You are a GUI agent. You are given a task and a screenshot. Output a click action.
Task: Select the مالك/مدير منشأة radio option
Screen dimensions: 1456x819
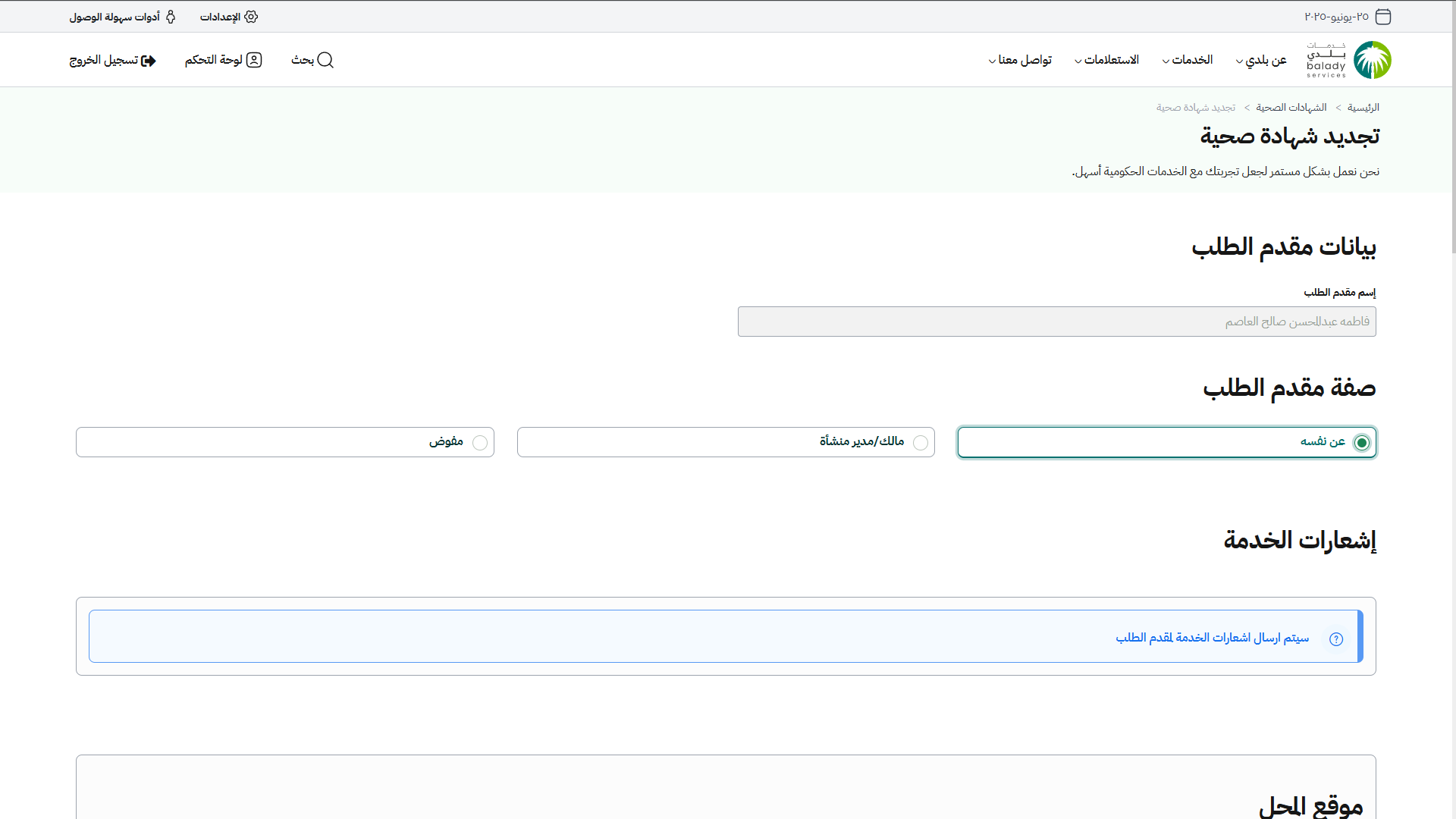921,443
